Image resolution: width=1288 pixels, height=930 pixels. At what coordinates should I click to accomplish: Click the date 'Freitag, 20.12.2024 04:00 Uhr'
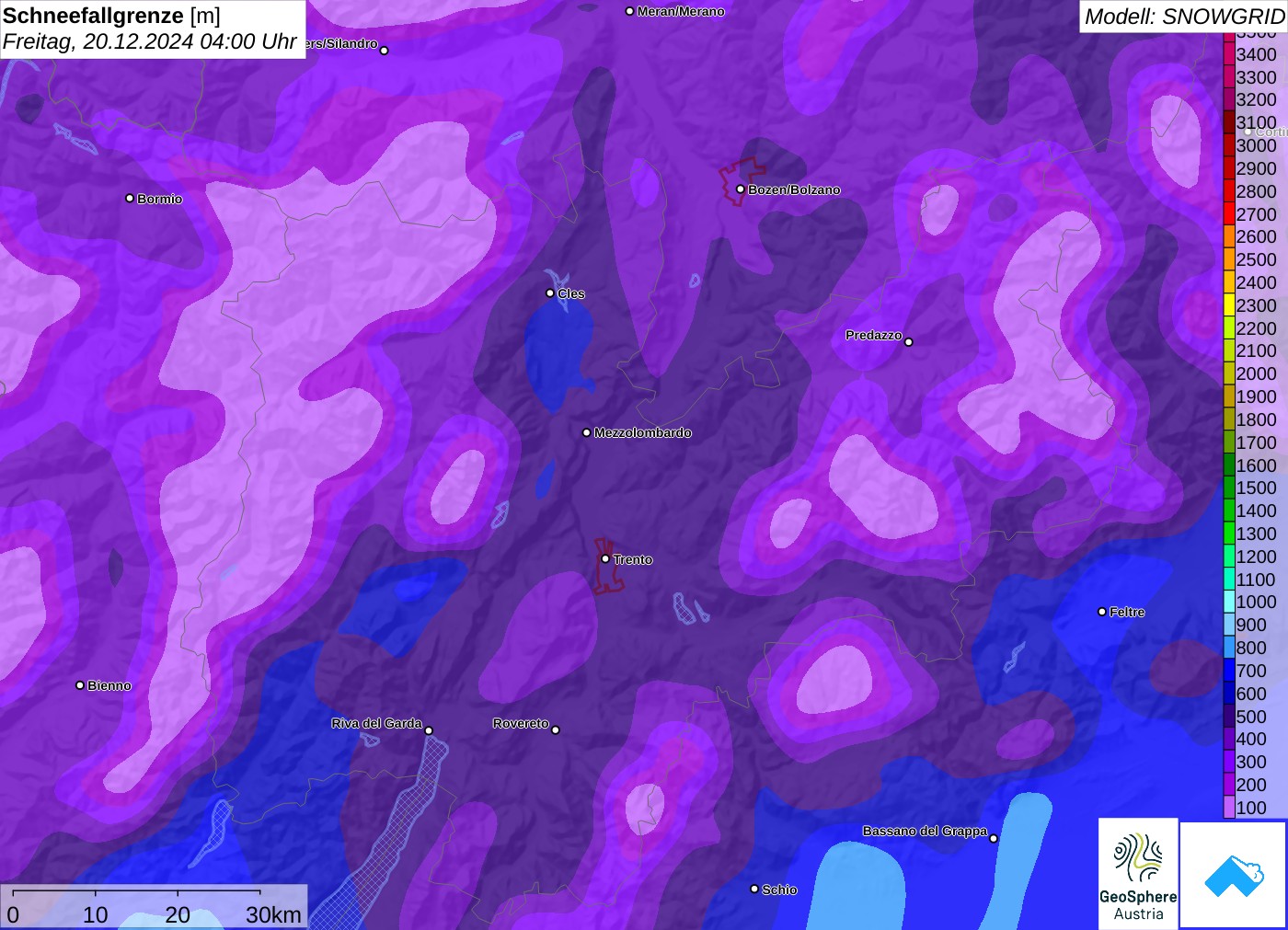pyautogui.click(x=149, y=41)
